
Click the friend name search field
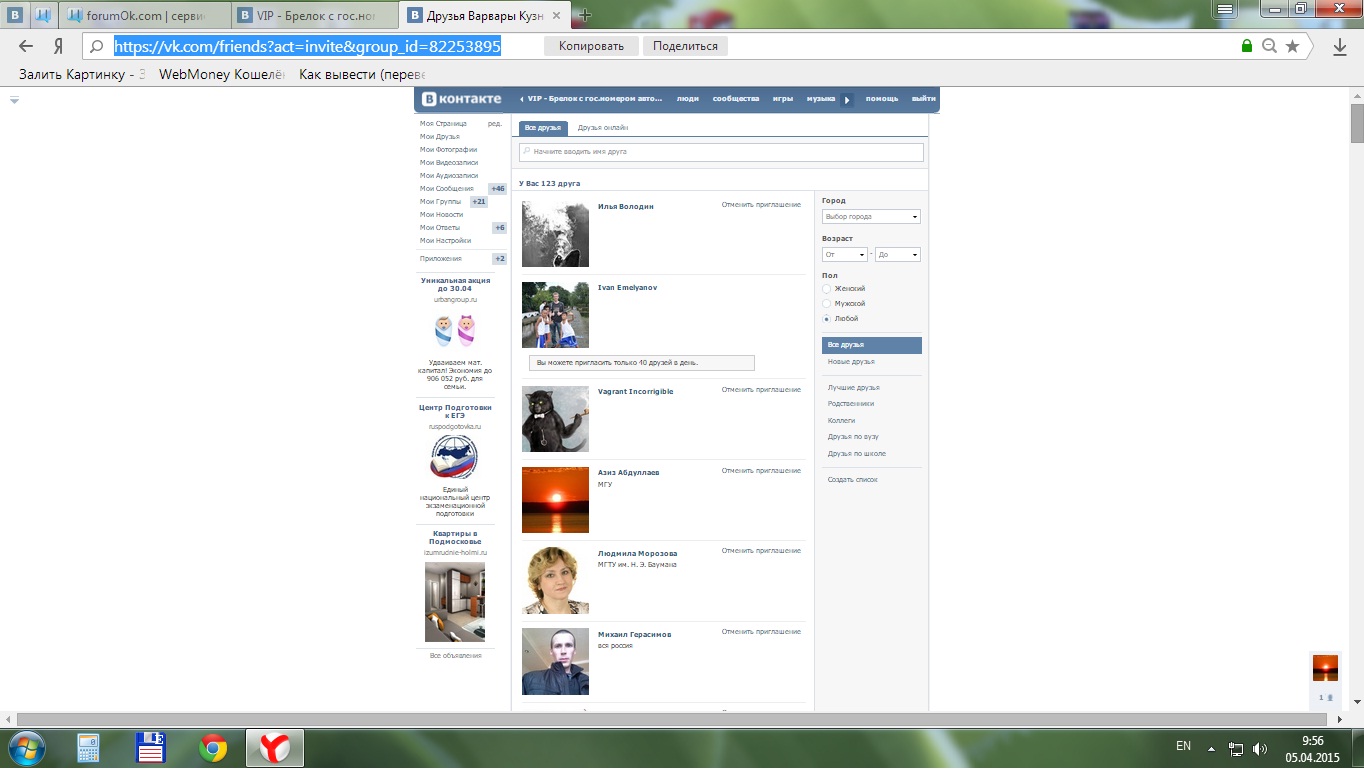[x=721, y=152]
